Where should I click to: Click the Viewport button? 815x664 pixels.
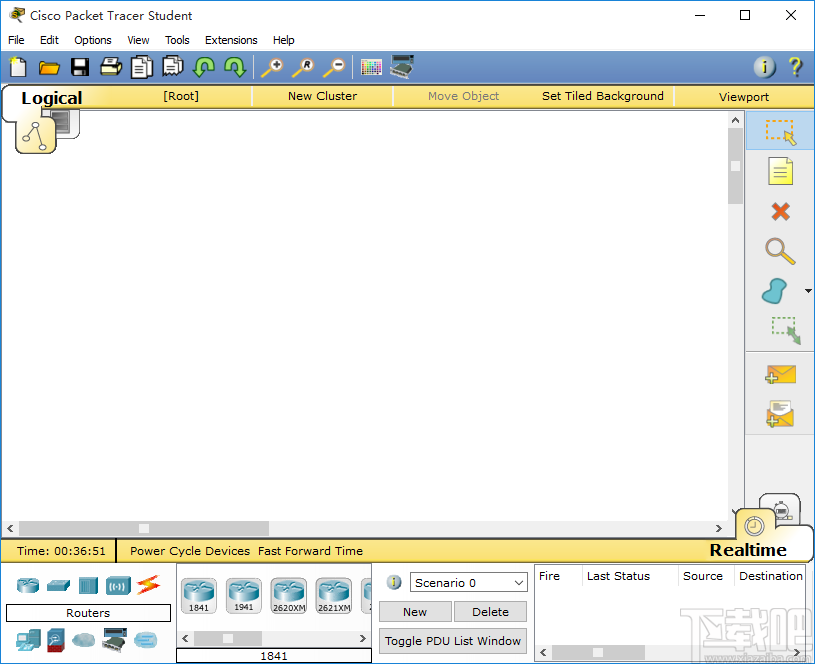pos(744,97)
